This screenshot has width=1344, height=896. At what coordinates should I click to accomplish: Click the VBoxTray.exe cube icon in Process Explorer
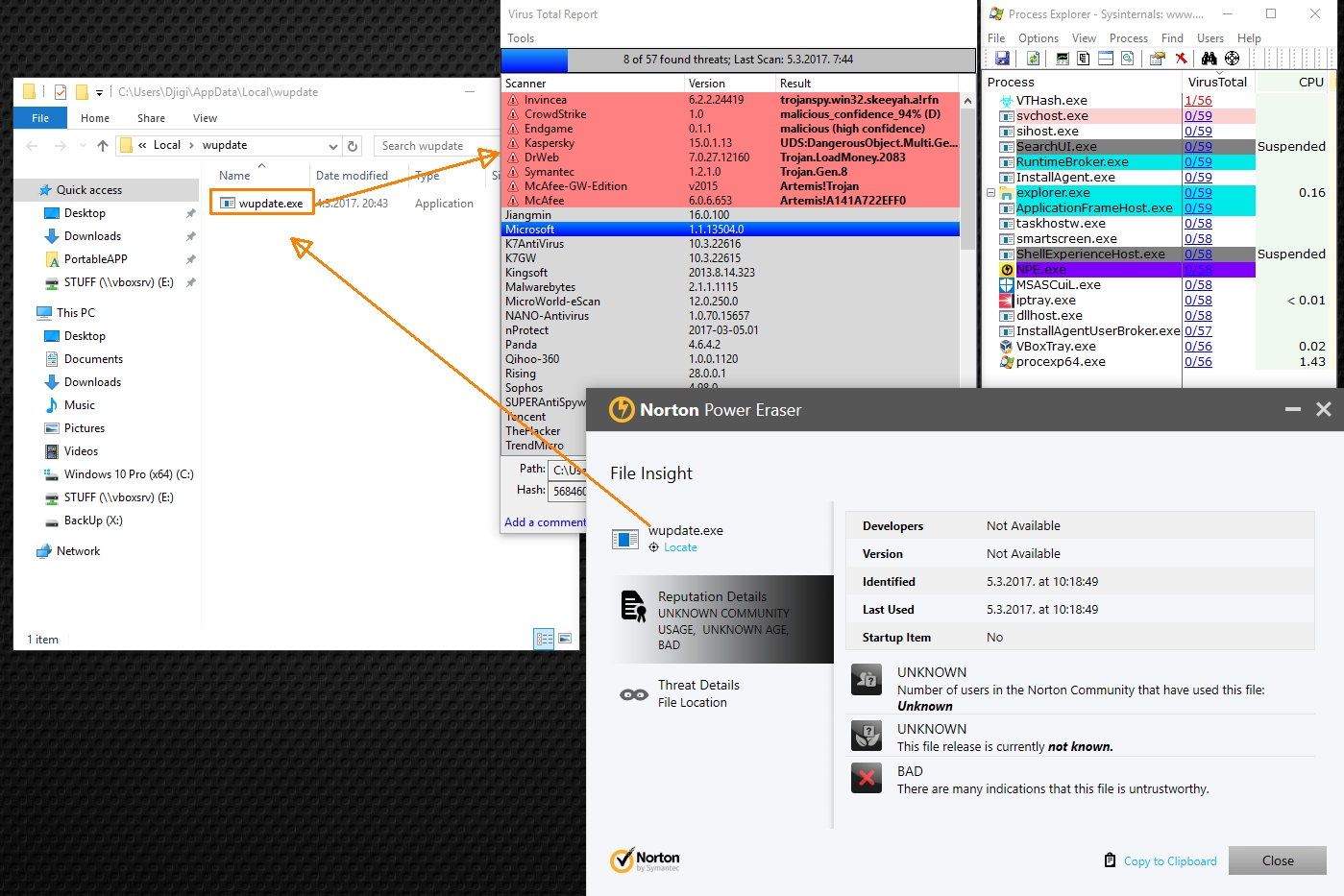1007,347
